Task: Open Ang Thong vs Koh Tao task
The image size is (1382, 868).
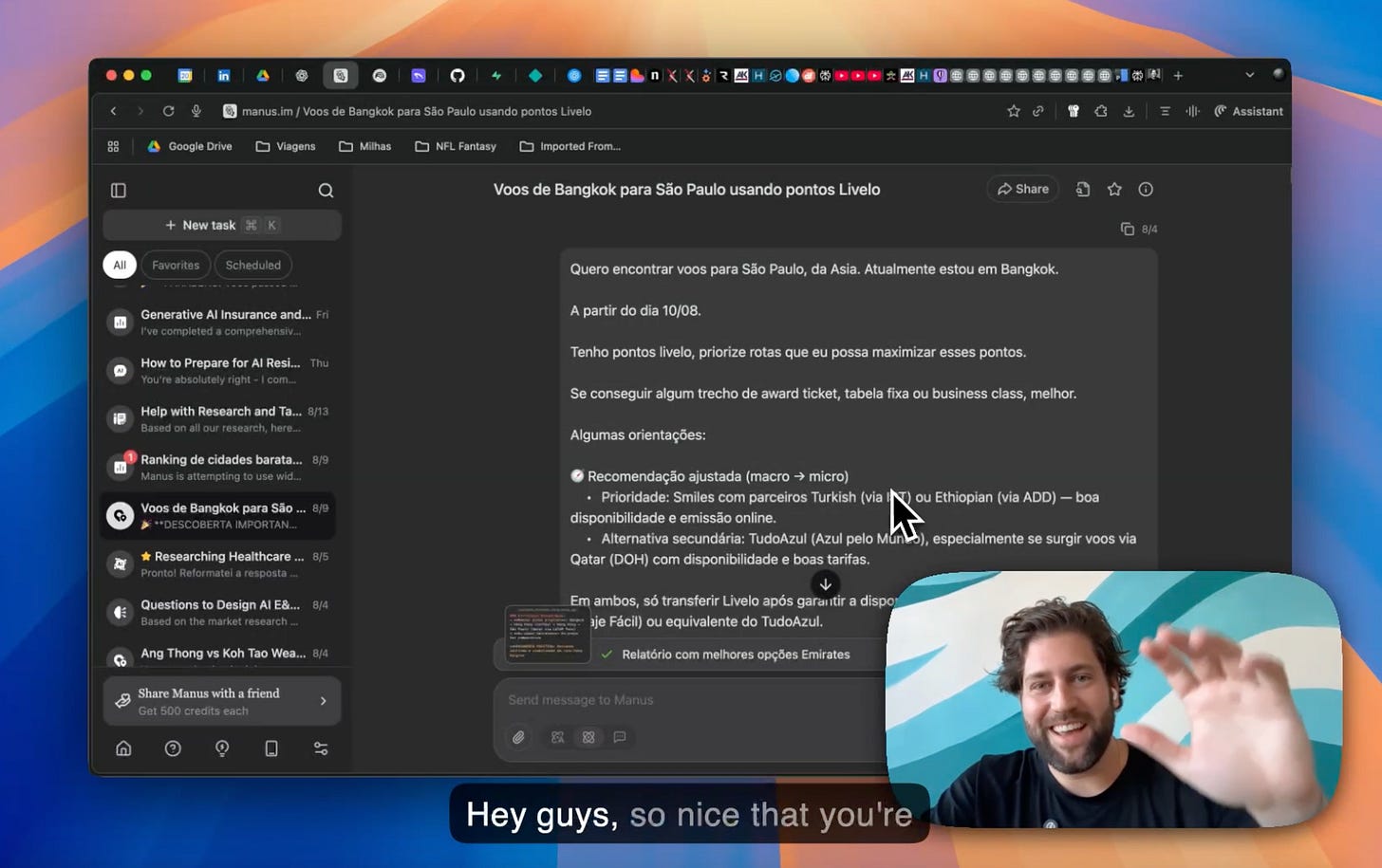Action: pos(218,655)
